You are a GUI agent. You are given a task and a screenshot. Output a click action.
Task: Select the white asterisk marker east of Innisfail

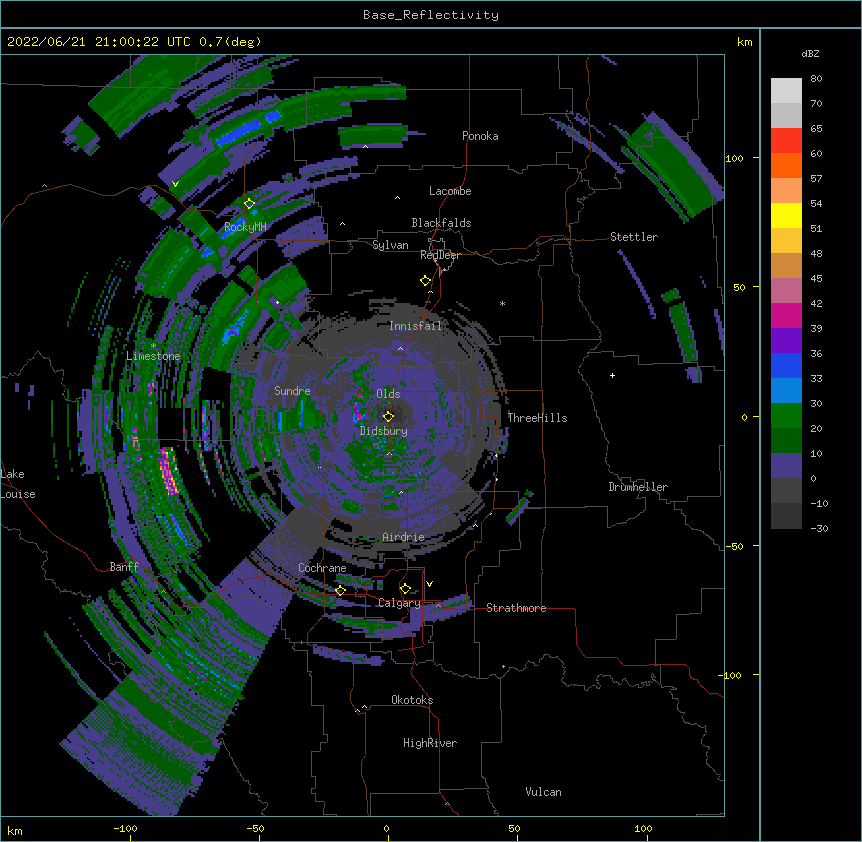(502, 303)
